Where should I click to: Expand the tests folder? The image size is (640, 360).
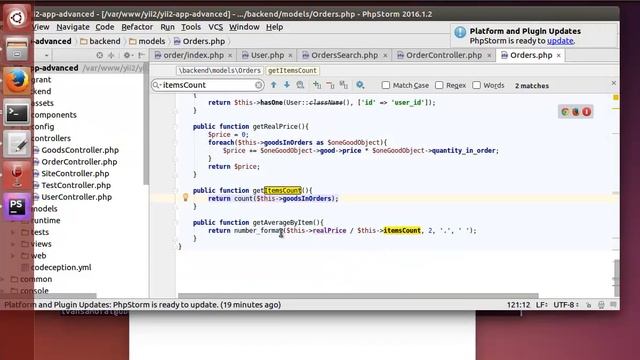[x=13, y=232]
